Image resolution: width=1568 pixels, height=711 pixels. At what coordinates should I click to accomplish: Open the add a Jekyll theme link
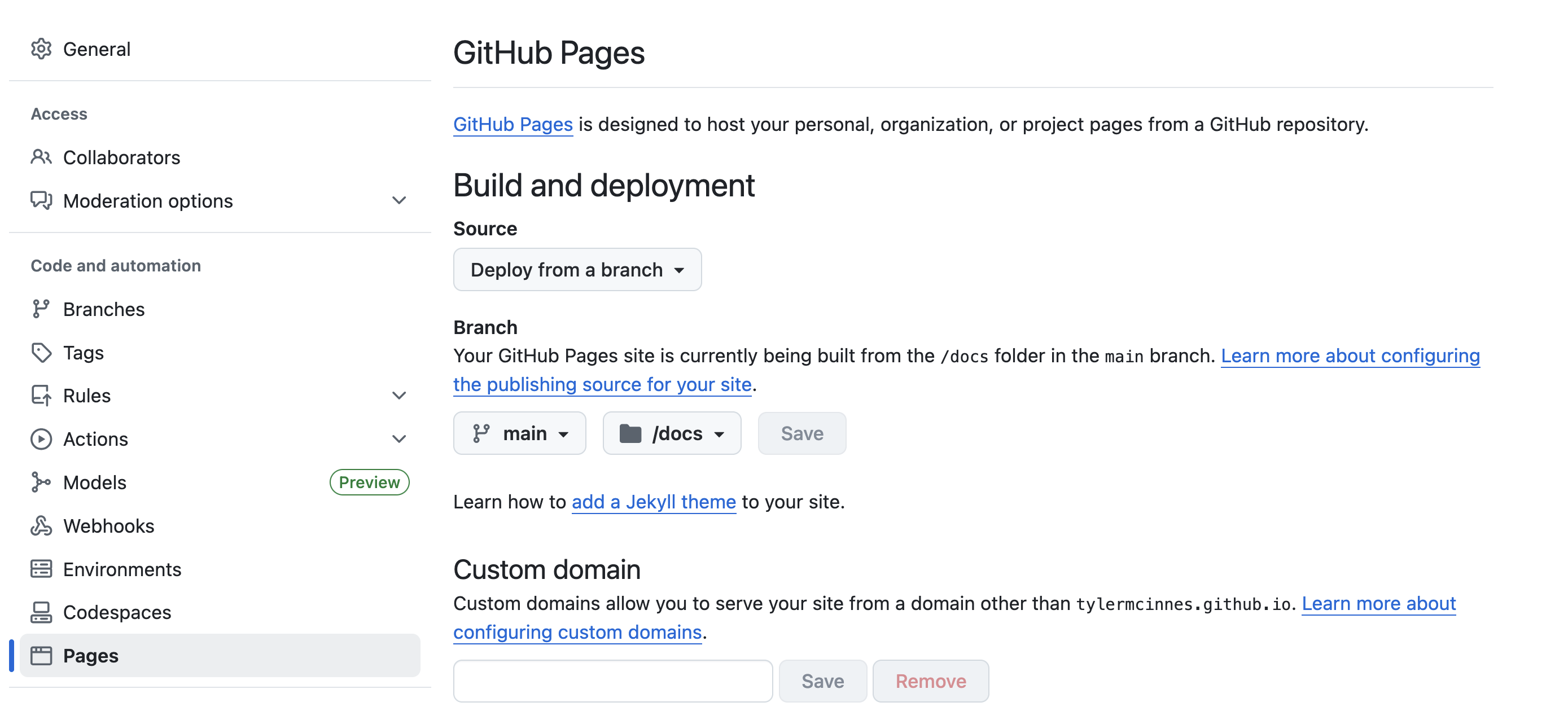(654, 502)
